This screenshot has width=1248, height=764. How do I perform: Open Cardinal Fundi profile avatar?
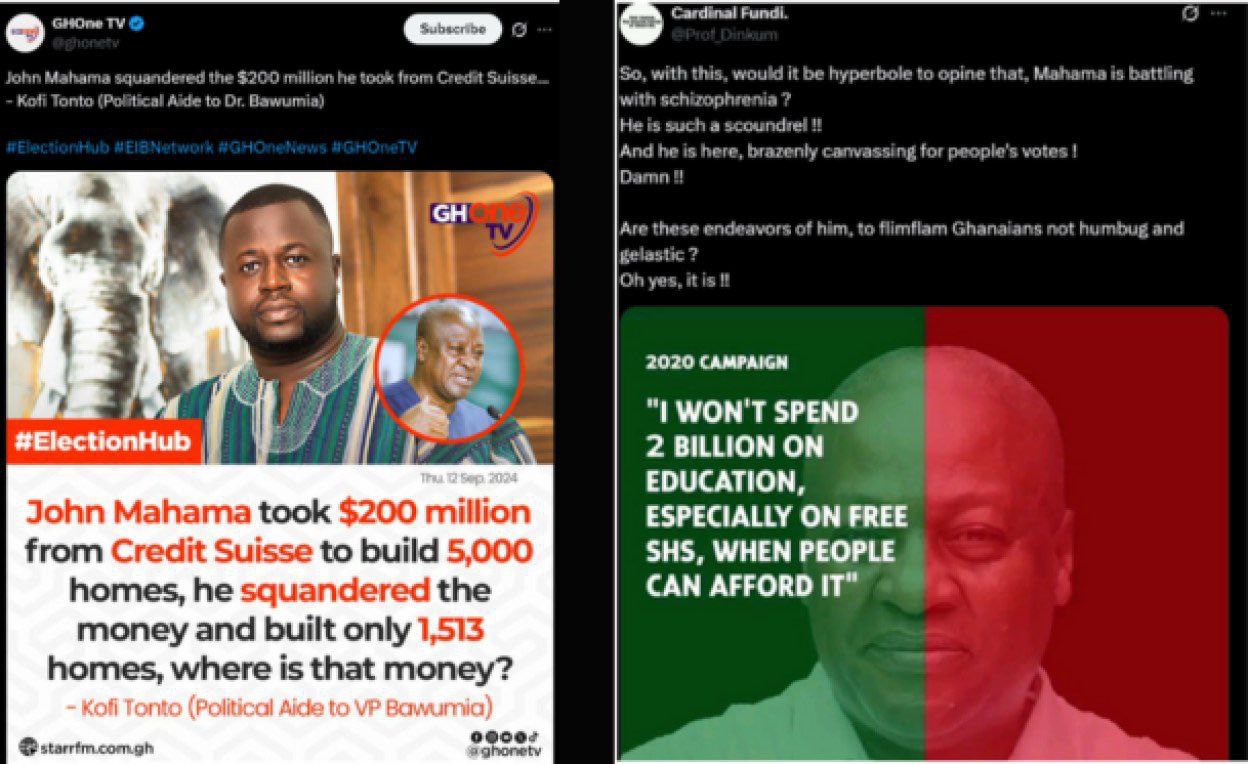pos(640,24)
